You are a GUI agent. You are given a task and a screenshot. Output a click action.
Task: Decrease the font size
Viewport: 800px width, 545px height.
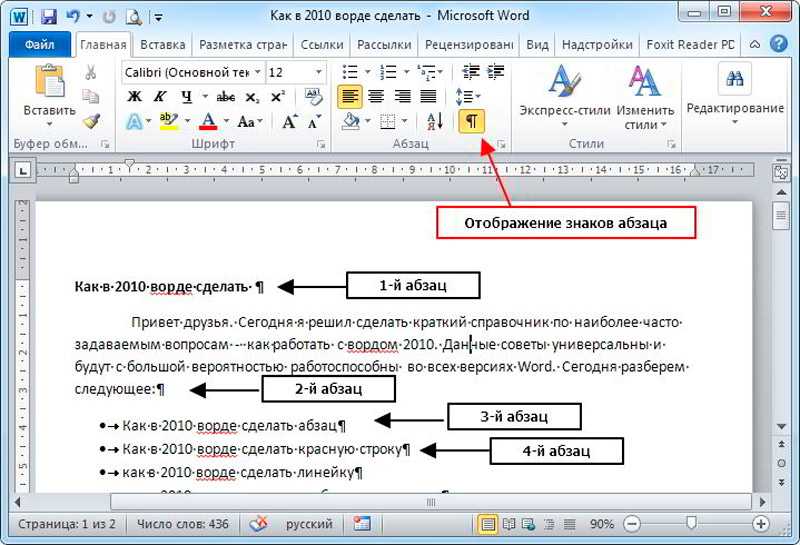[x=314, y=121]
